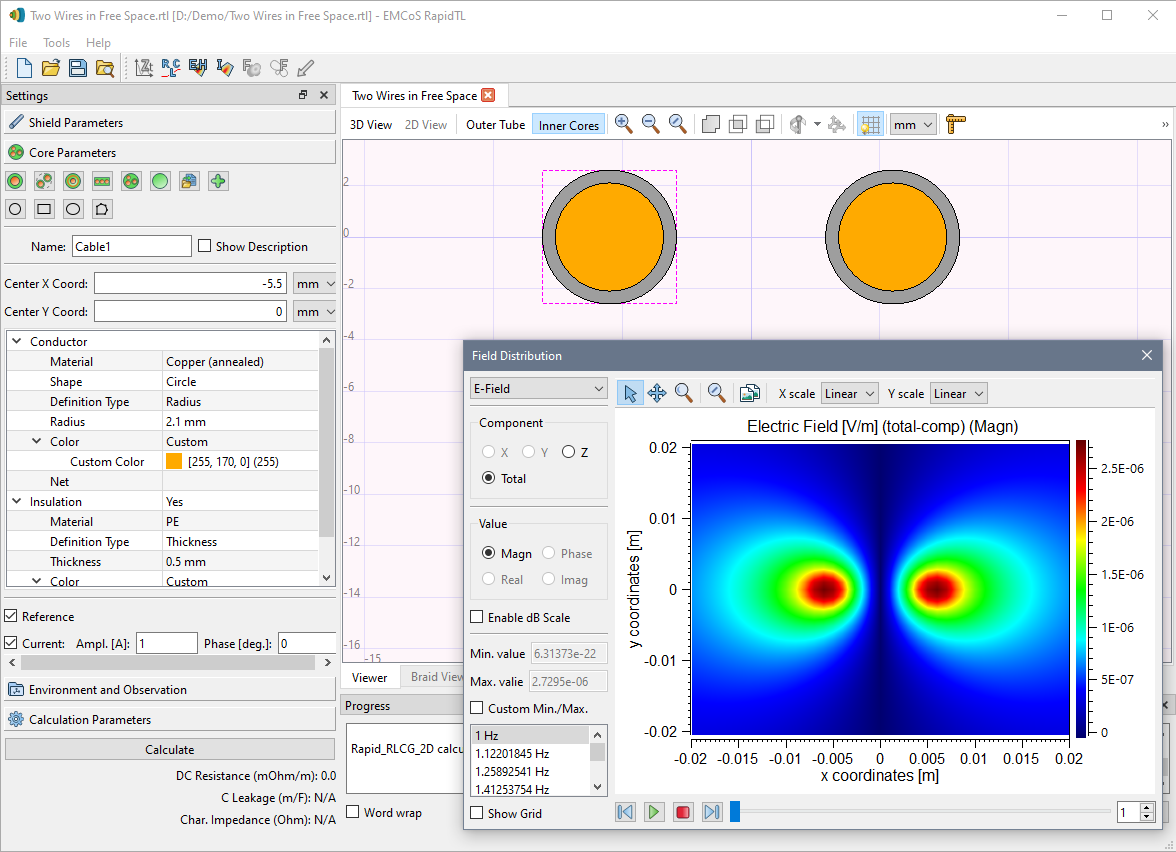Enable the dB Scale checkbox

tap(477, 617)
